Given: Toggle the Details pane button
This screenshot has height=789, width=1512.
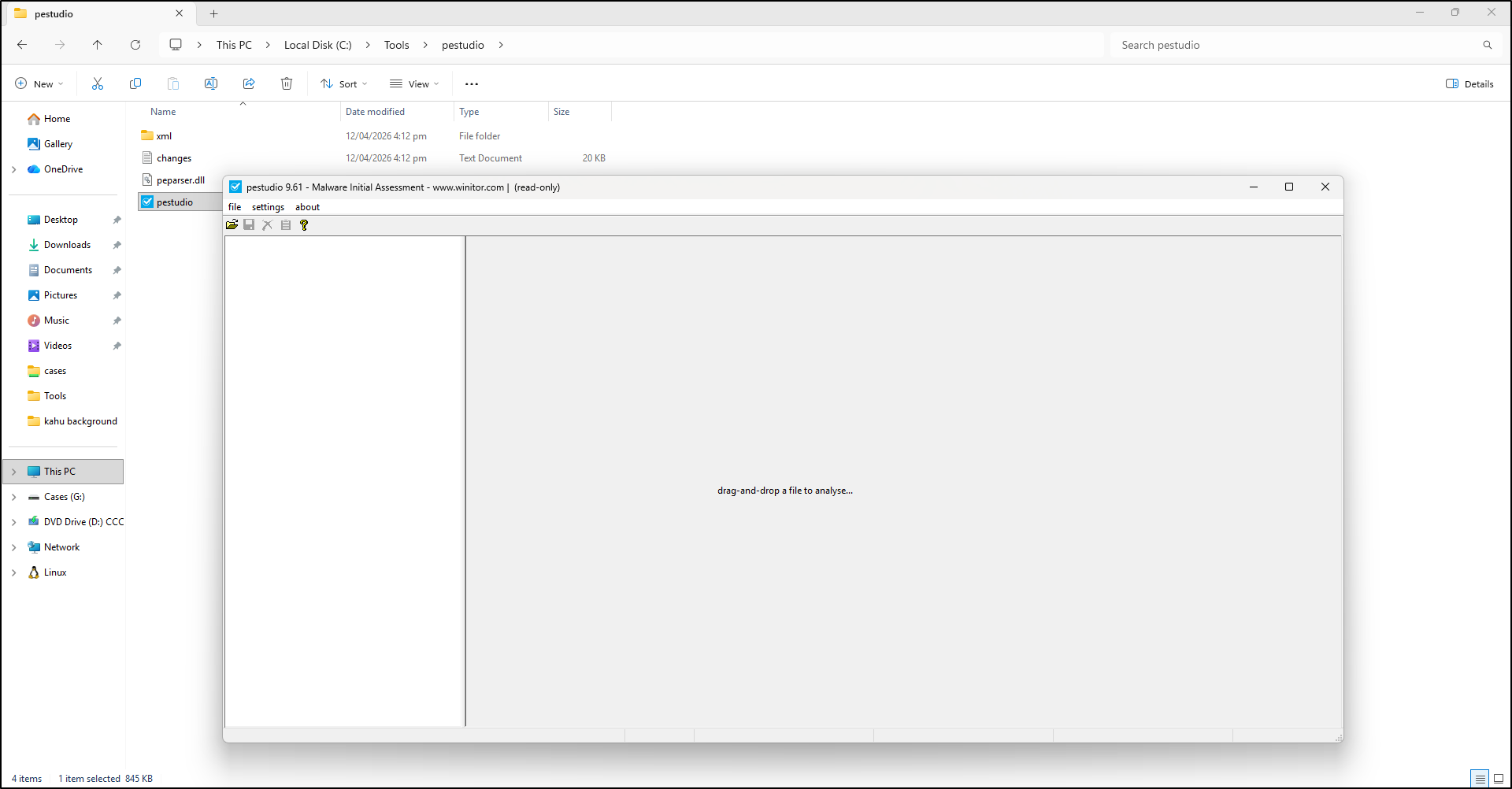Looking at the screenshot, I should coord(1469,83).
